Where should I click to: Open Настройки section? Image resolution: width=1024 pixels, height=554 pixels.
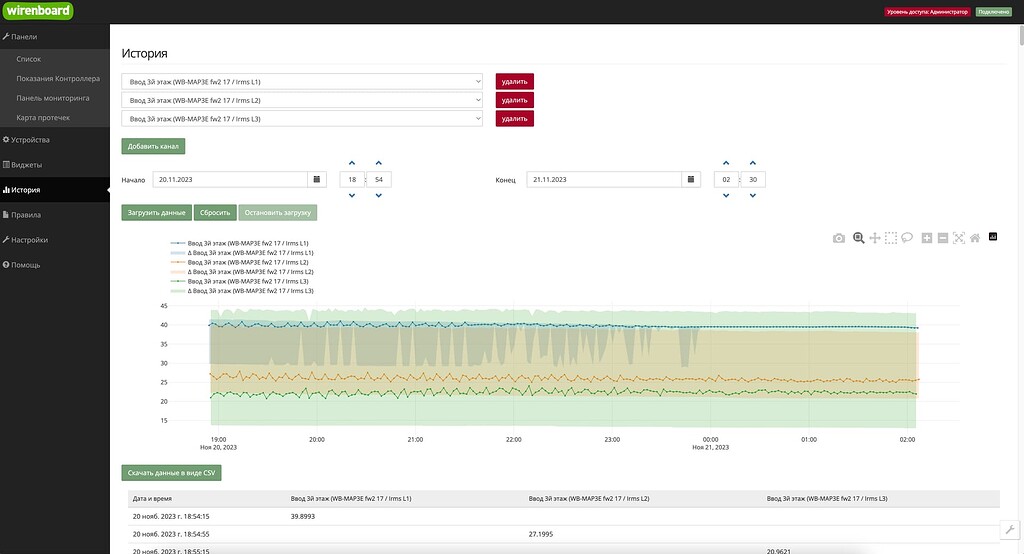click(x=55, y=240)
